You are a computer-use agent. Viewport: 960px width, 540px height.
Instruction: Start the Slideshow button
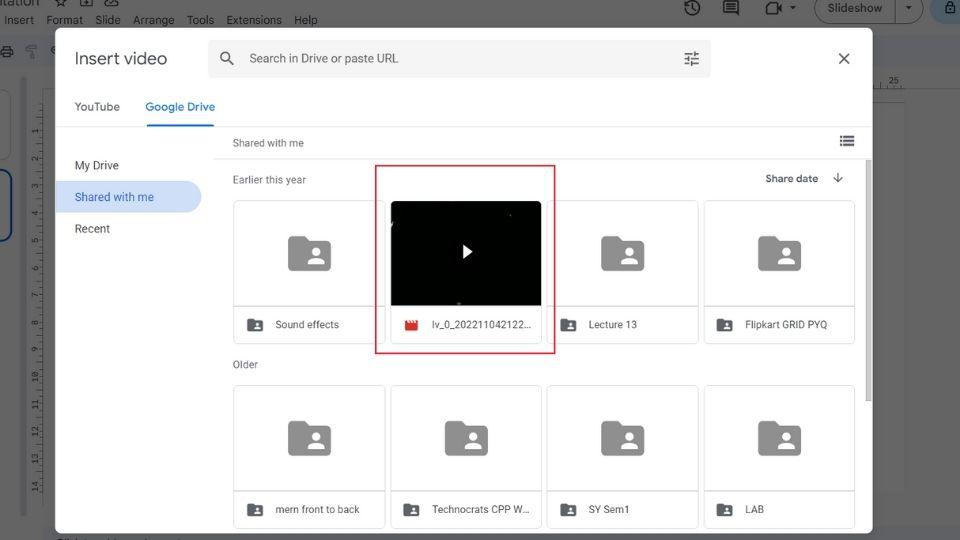coord(855,8)
